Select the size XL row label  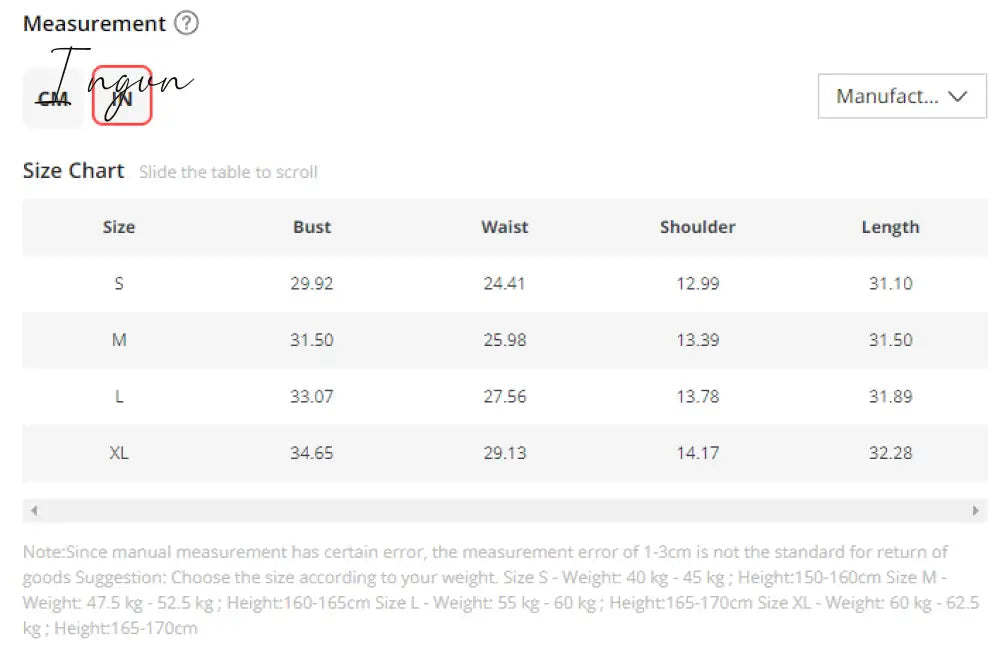pyautogui.click(x=119, y=453)
